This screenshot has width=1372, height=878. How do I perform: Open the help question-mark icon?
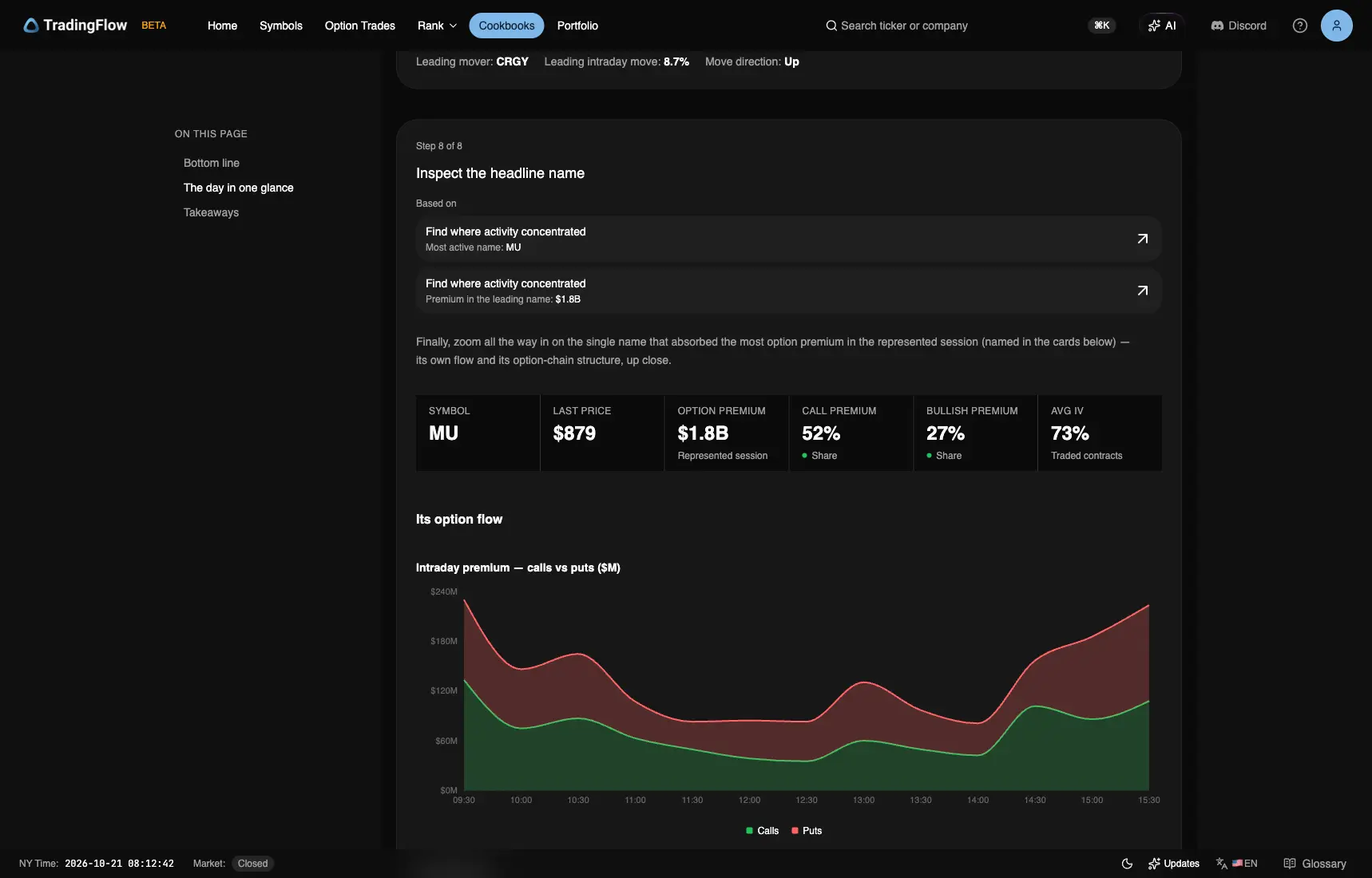[1300, 26]
